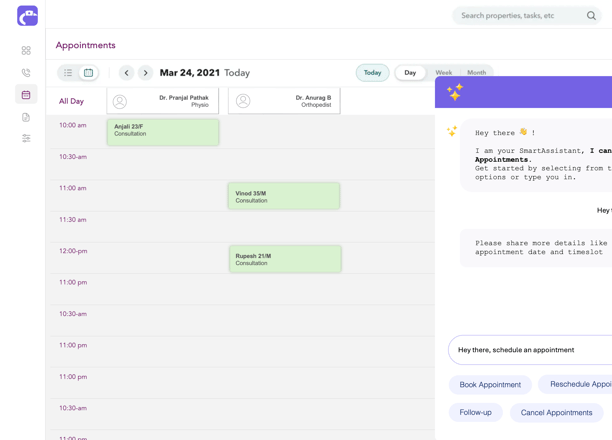Focus the search properties input field

pyautogui.click(x=518, y=16)
